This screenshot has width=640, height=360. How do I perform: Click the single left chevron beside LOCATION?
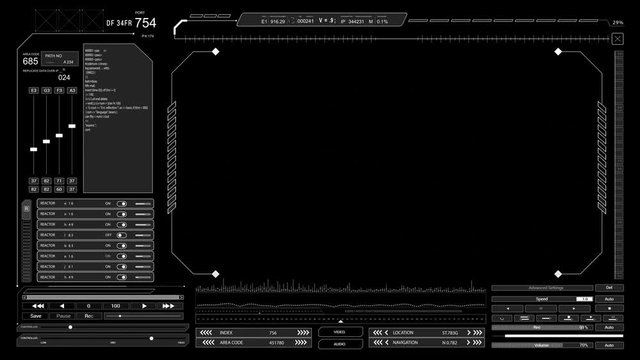(387, 333)
